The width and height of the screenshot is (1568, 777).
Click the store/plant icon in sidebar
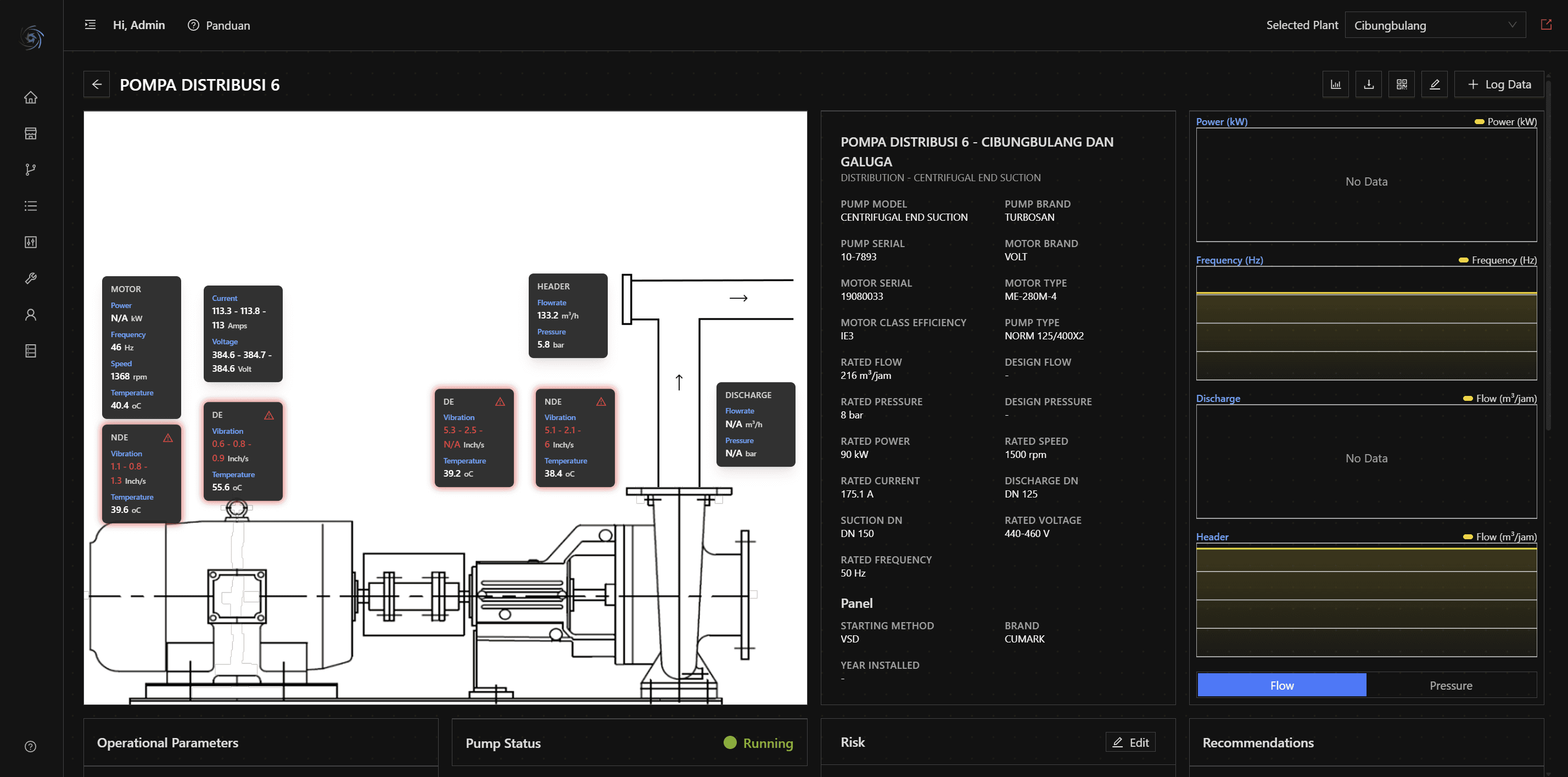pos(30,133)
